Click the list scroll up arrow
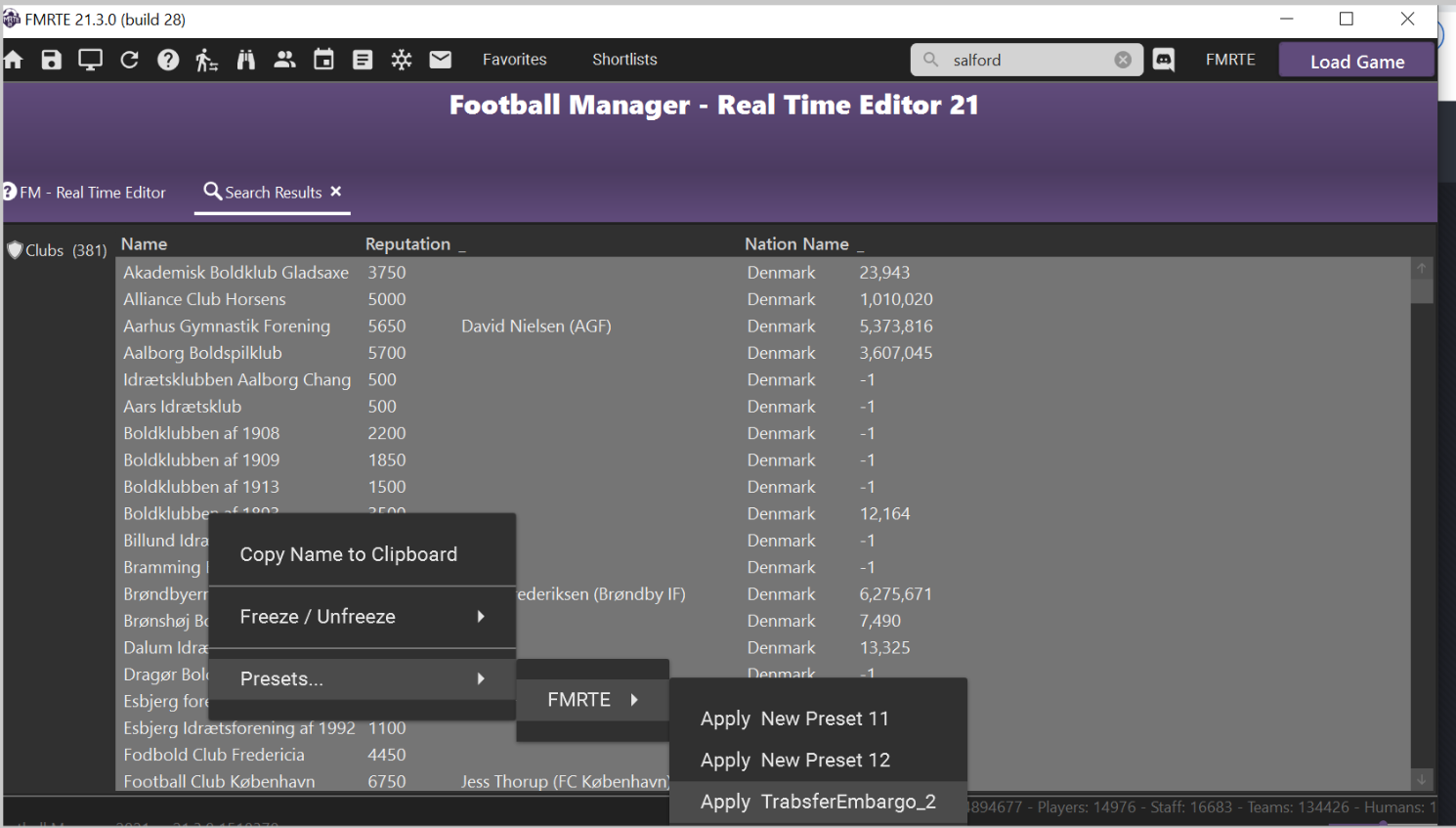Screen dimensions: 1456x828 pyautogui.click(x=1422, y=269)
